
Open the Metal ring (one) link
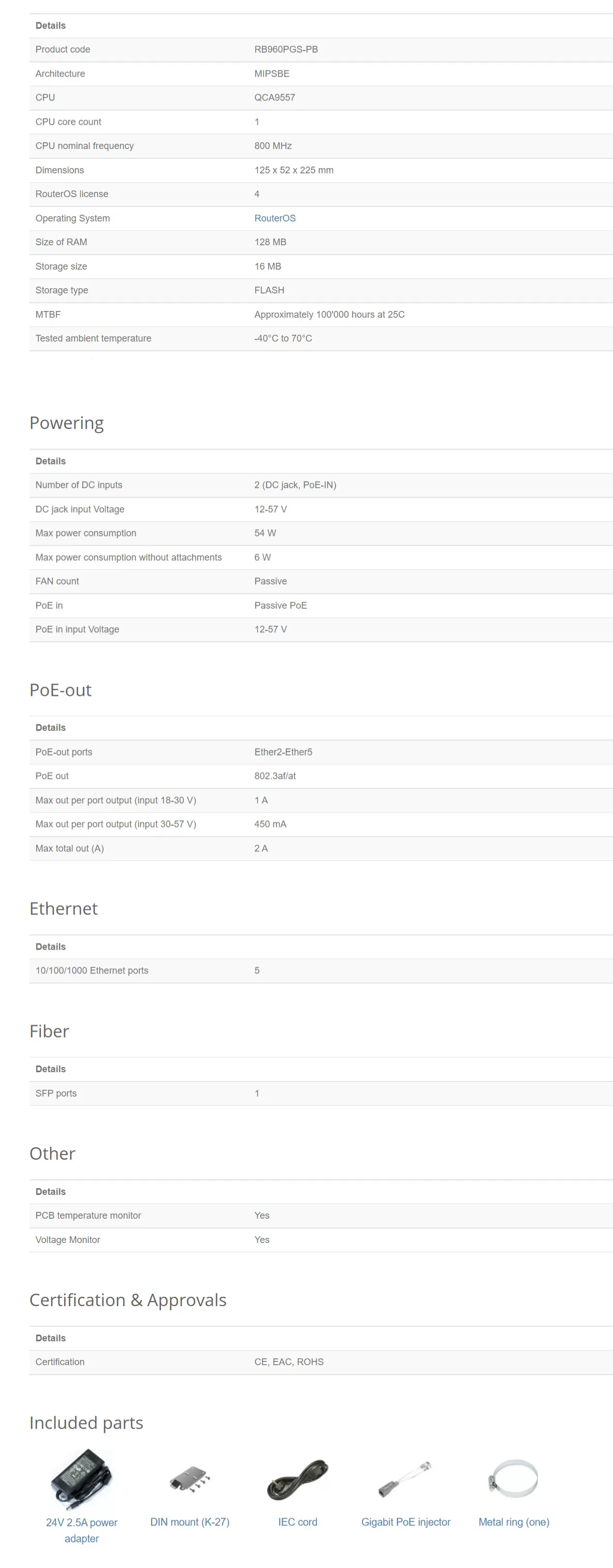click(514, 1522)
